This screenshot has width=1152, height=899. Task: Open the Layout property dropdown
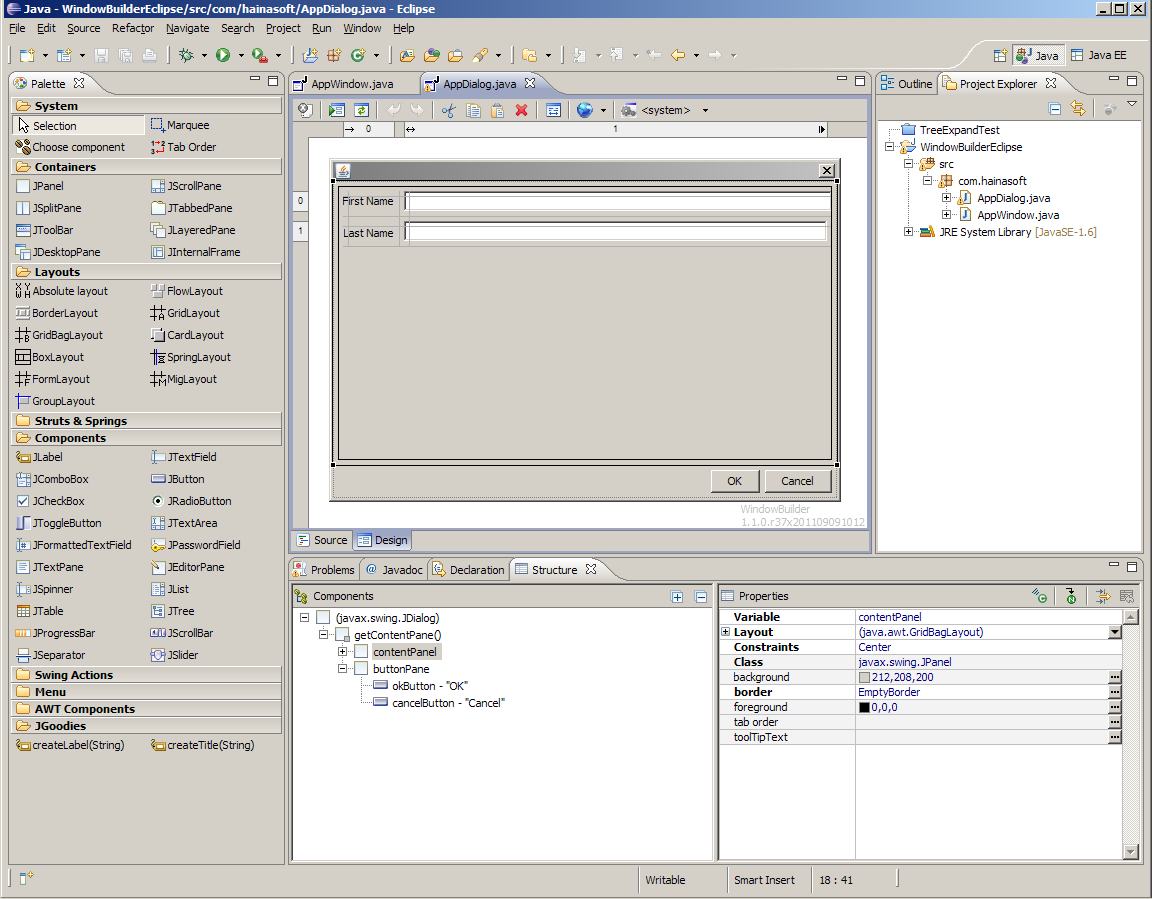pos(1114,632)
